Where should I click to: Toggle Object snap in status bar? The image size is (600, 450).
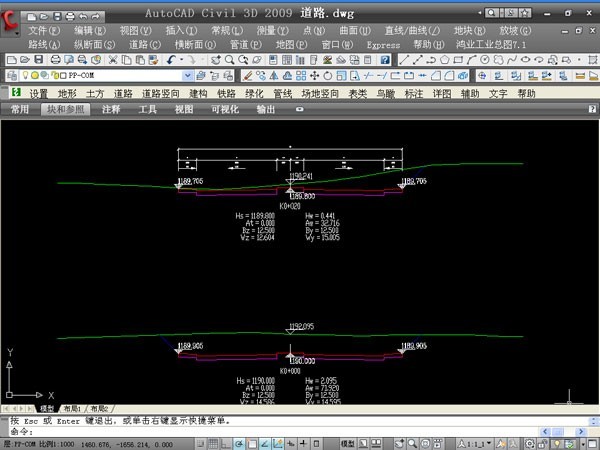tap(252, 444)
